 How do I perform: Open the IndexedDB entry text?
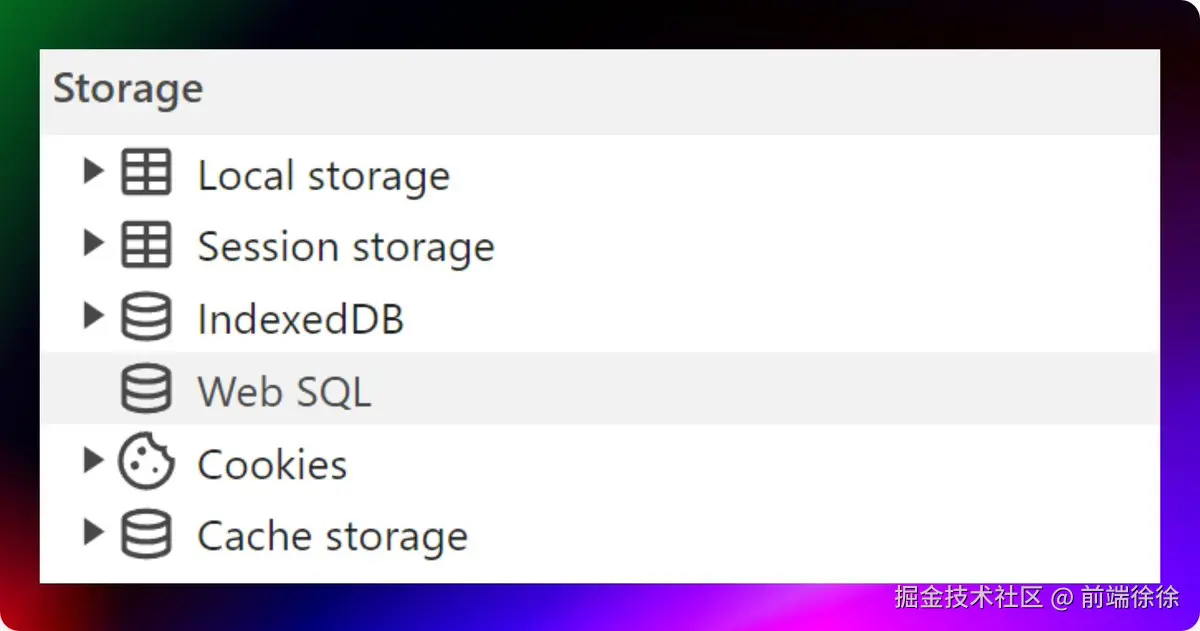[300, 319]
